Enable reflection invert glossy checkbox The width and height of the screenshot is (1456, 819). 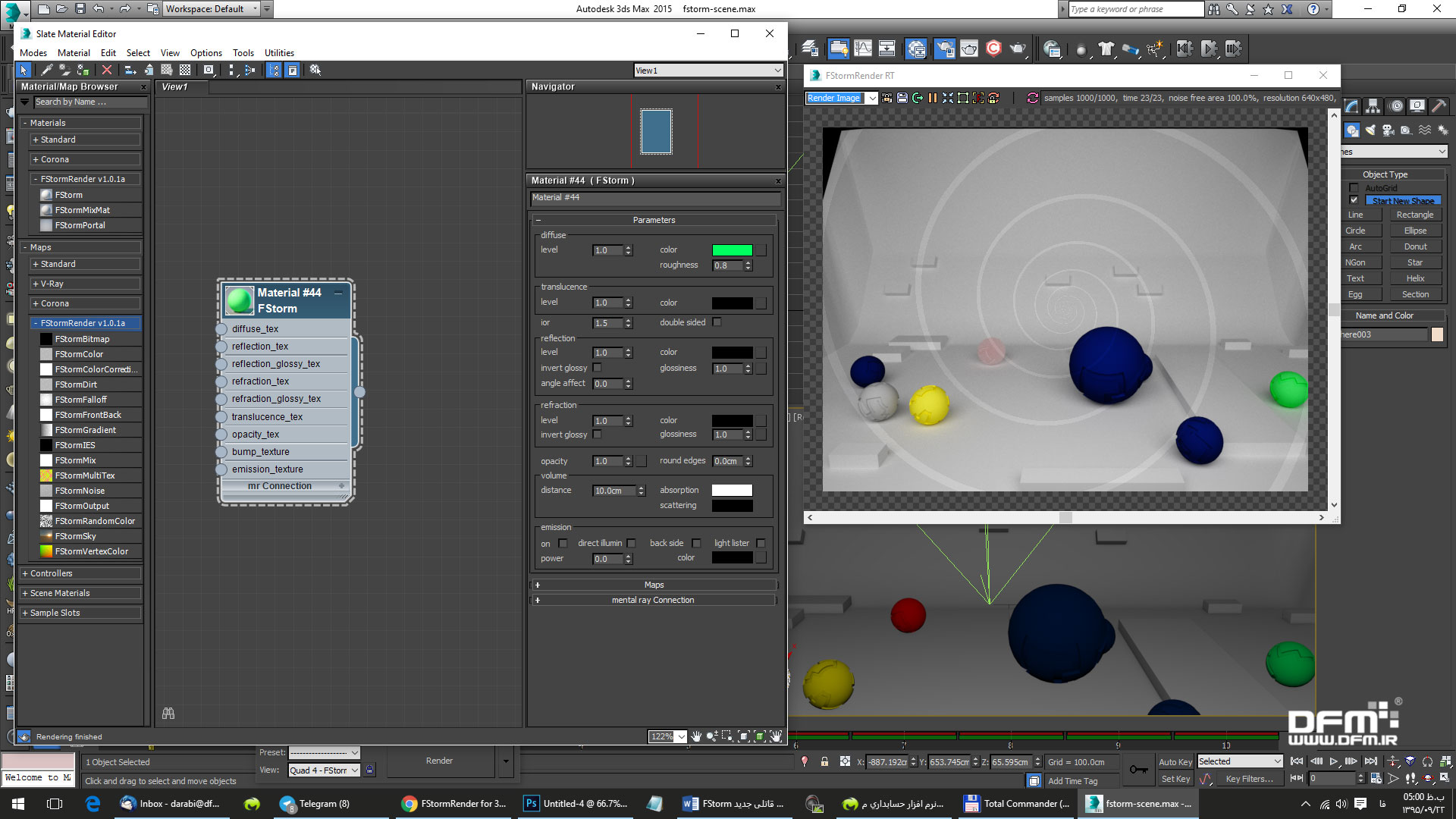pyautogui.click(x=598, y=368)
